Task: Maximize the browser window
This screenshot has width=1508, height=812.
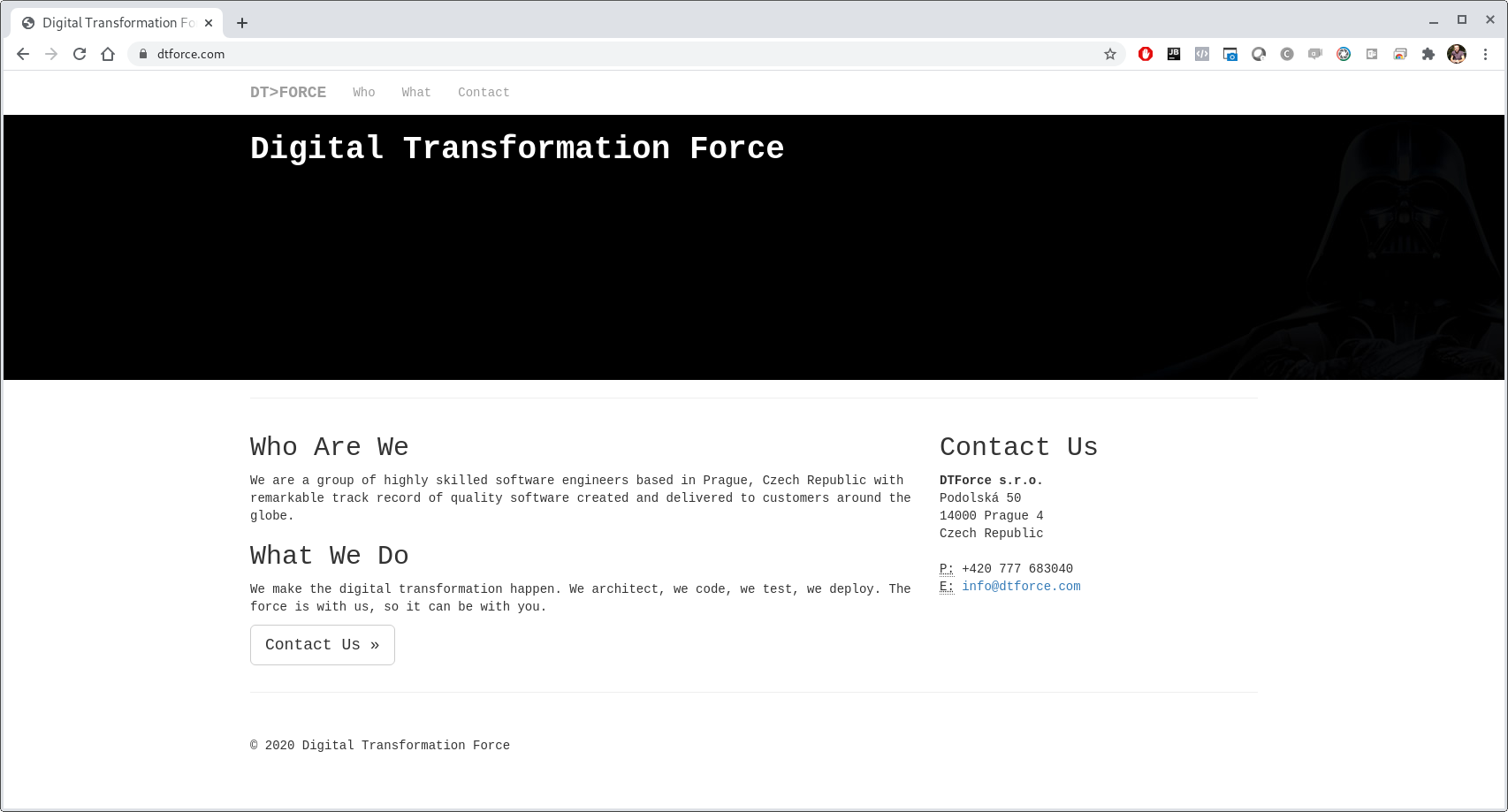Action: [1462, 19]
